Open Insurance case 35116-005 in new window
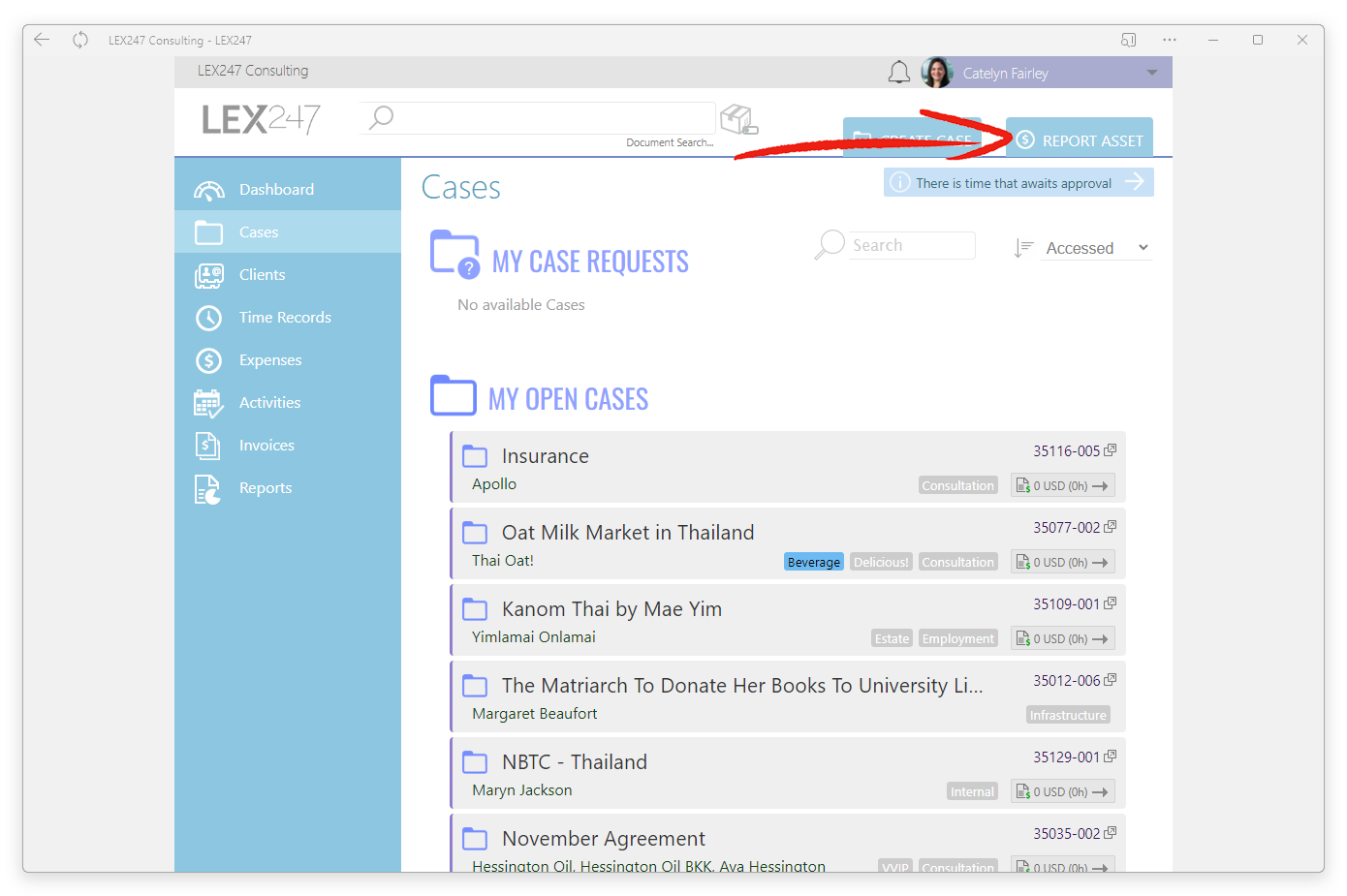The image size is (1347, 896). [x=1110, y=450]
